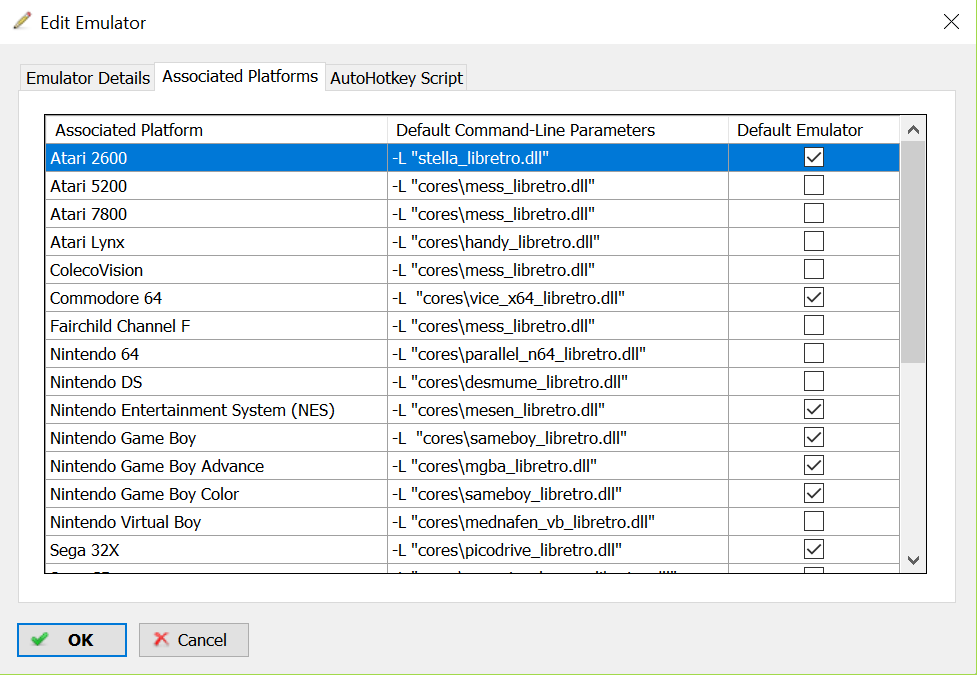The width and height of the screenshot is (977, 675).
Task: Click the mesen_libretro.dll parameter cell
Action: click(558, 410)
